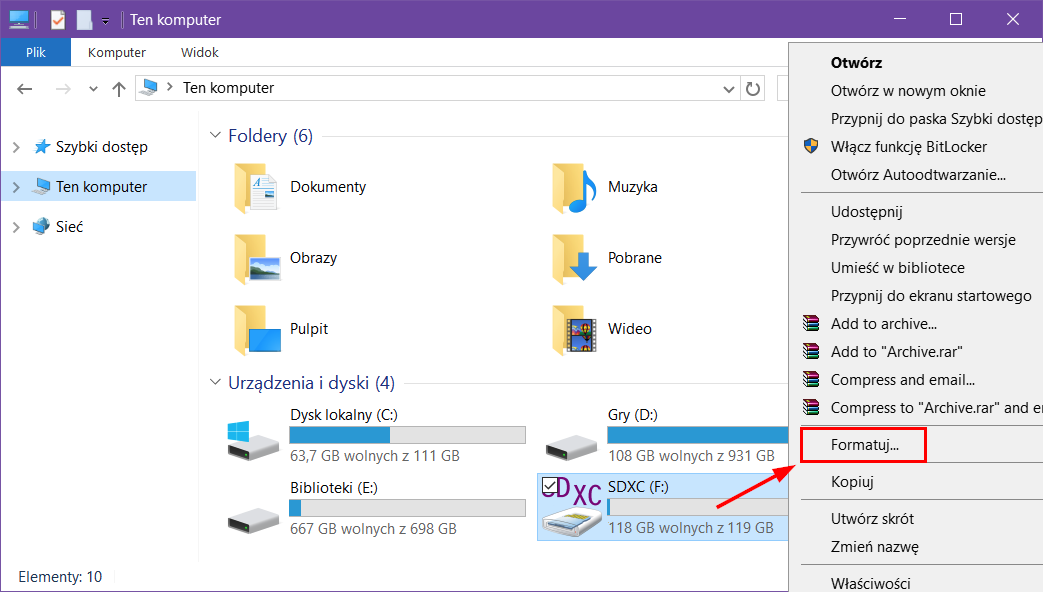Collapse the Urządzenia i dyski (4) group

point(215,382)
